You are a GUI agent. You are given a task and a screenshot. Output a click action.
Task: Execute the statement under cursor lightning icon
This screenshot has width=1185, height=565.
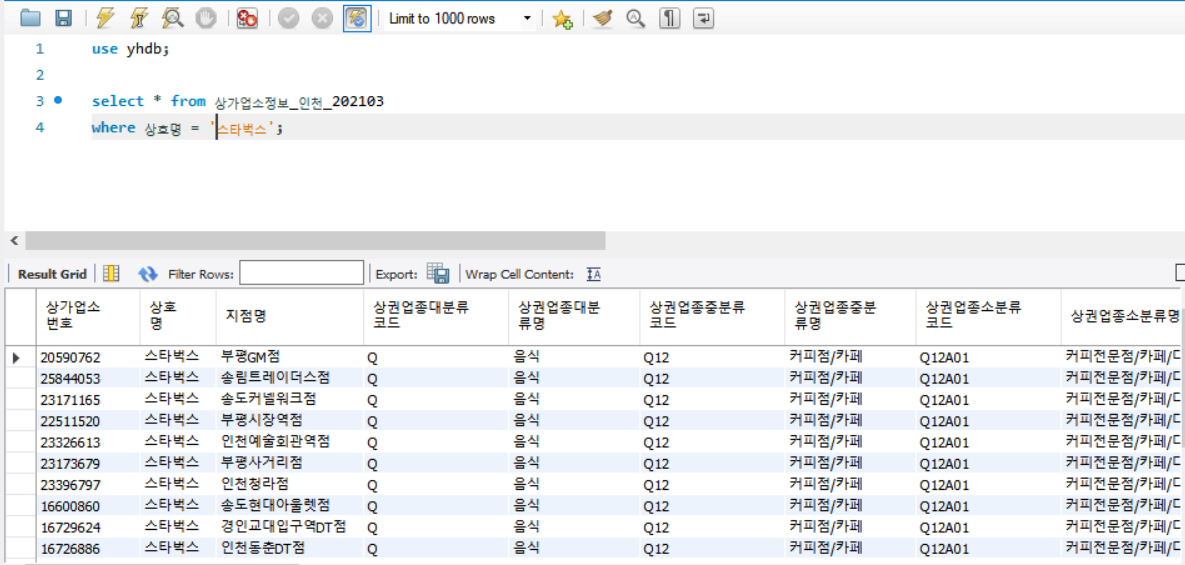(x=139, y=19)
